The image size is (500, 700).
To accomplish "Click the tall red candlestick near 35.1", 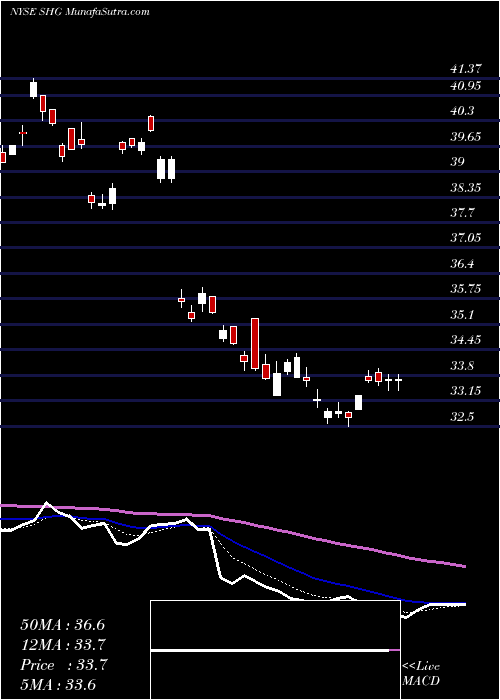I will [255, 344].
